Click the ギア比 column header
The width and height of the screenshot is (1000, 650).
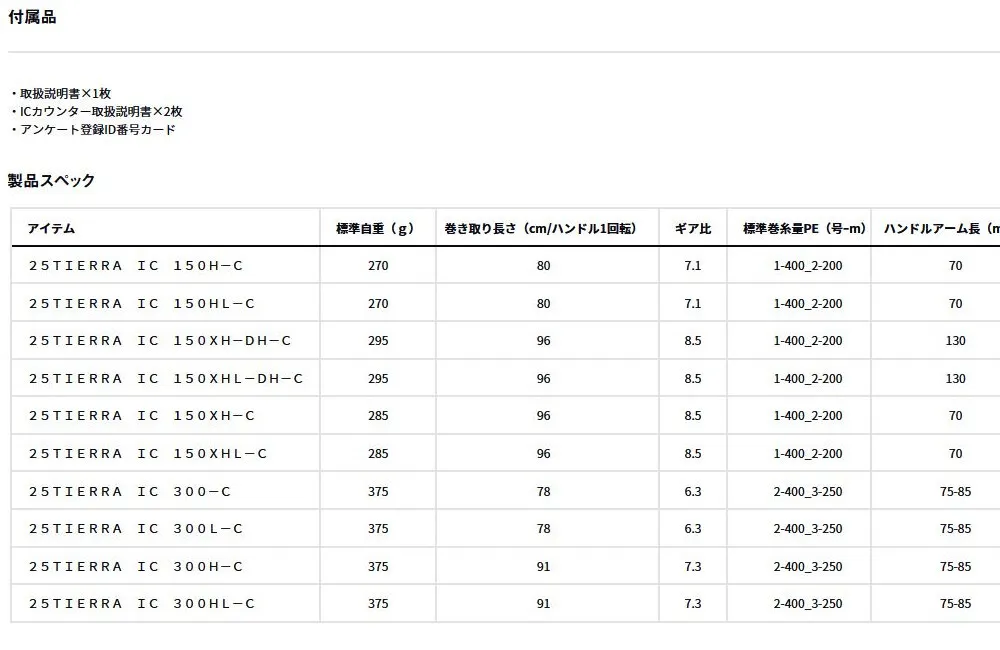point(693,228)
